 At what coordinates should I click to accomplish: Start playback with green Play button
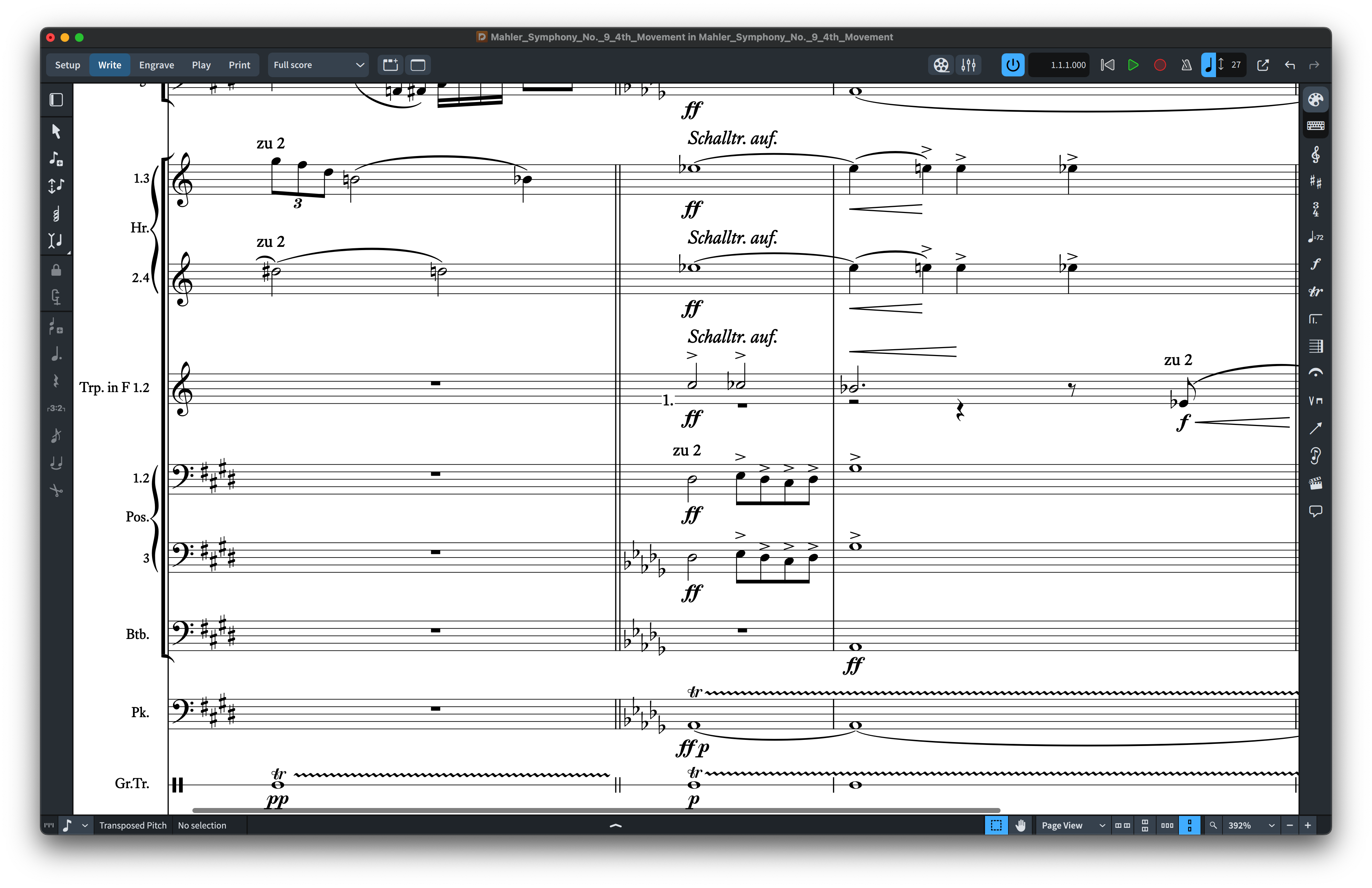point(1133,65)
